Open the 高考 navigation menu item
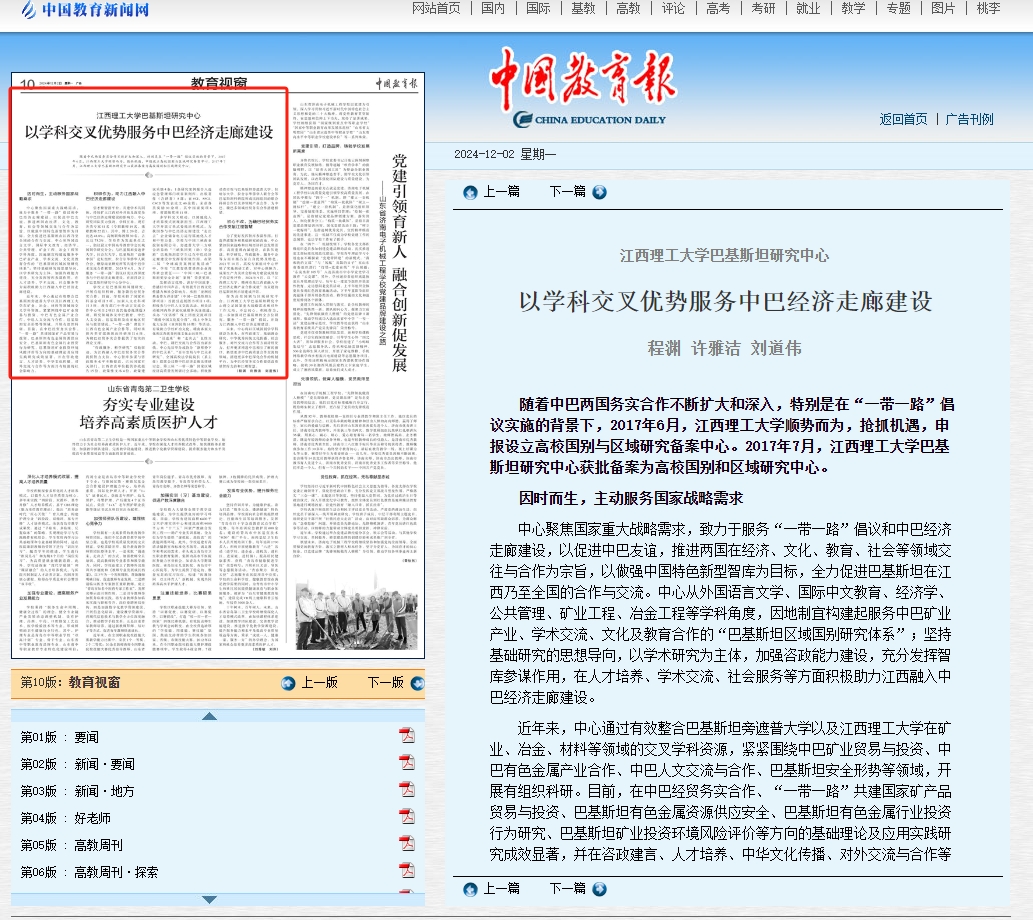The height and width of the screenshot is (920, 1033). (x=718, y=9)
